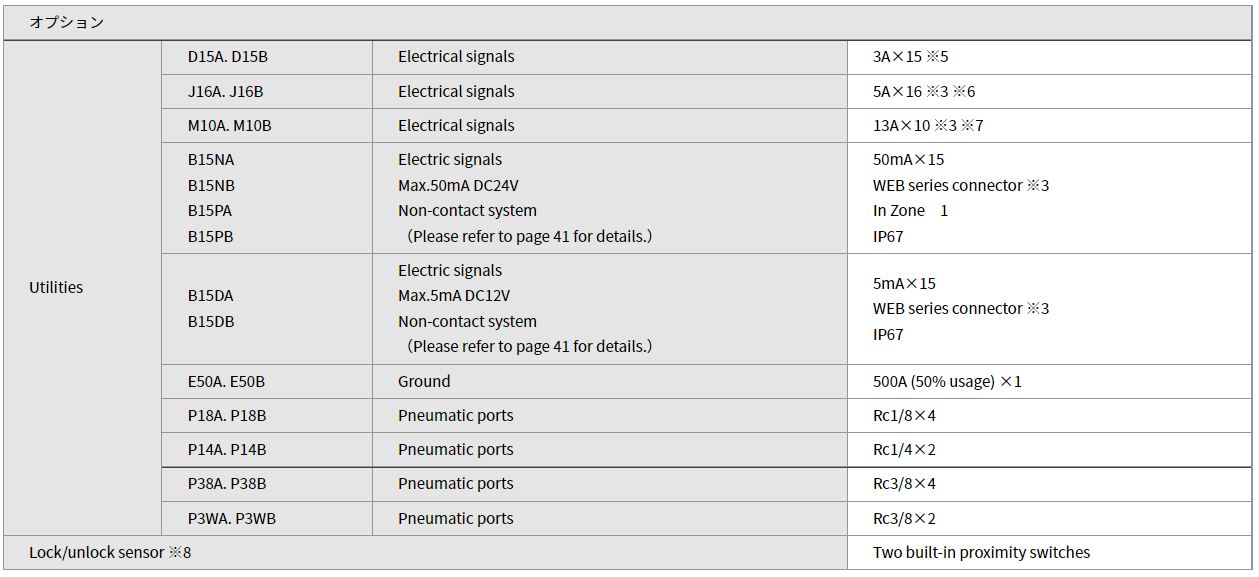Click the M10A. M10B model code

230,126
